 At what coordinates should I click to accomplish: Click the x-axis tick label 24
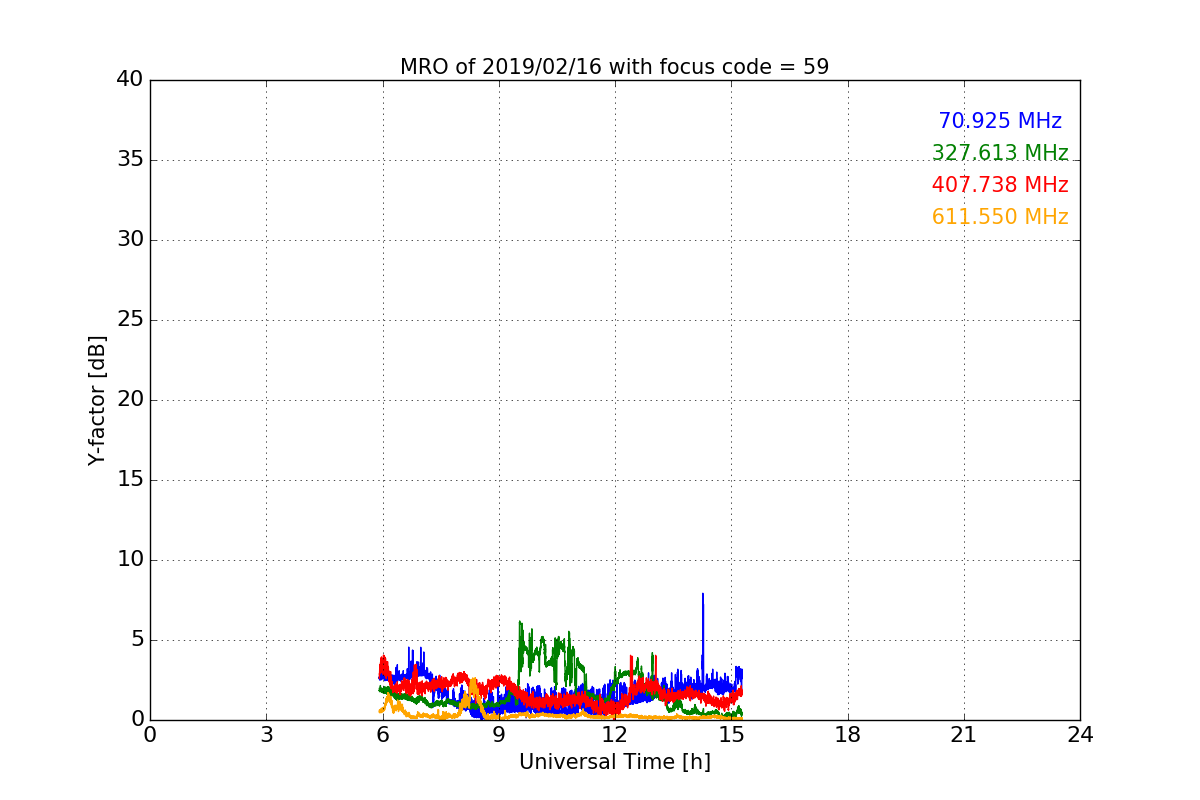tap(1080, 736)
